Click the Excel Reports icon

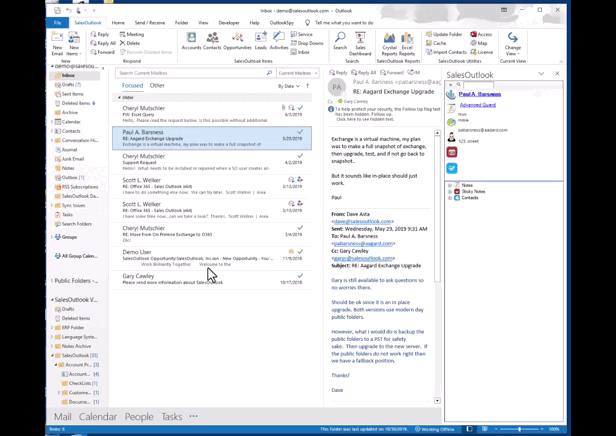pyautogui.click(x=408, y=42)
